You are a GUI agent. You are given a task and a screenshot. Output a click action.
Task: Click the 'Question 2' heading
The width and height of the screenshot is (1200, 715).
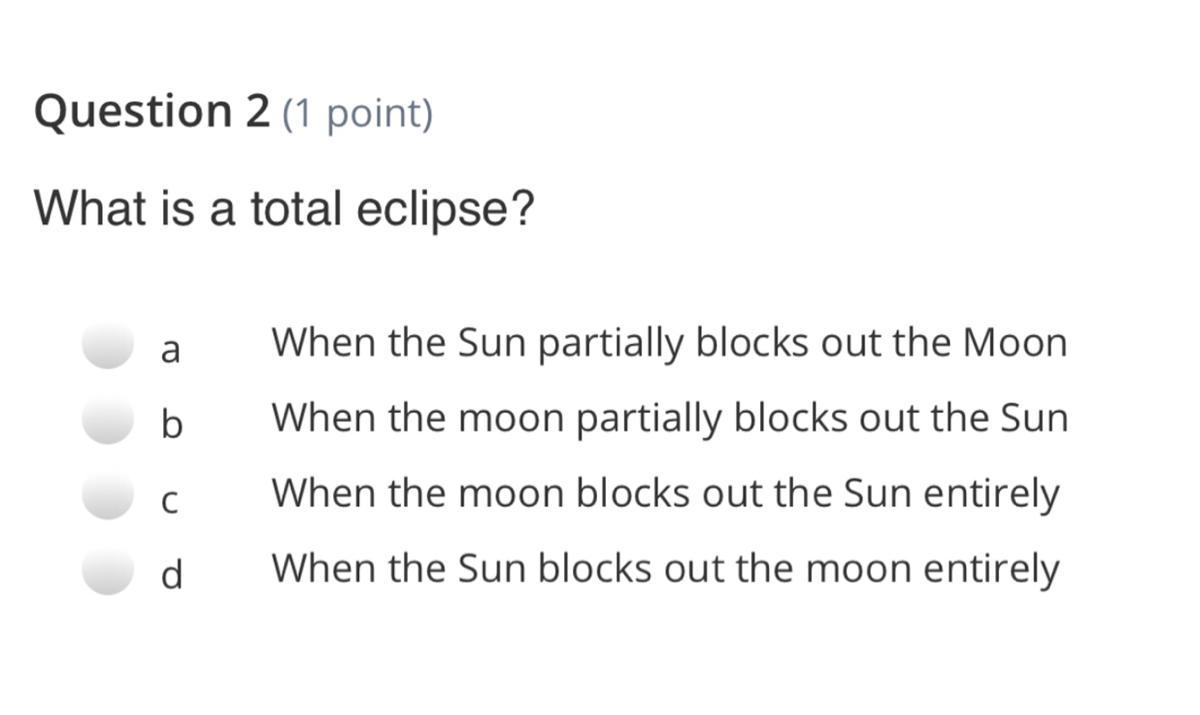[152, 111]
